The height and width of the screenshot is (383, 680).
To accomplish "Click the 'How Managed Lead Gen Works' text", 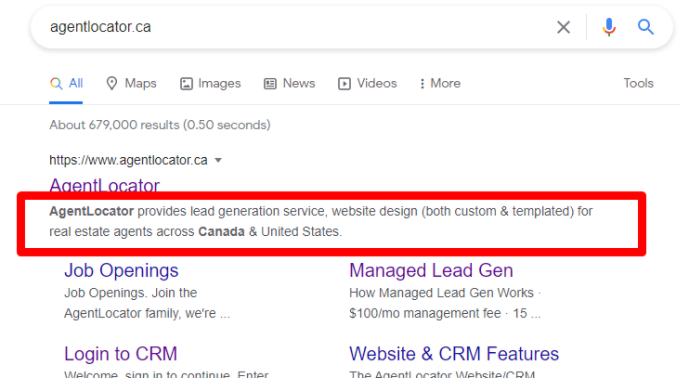I will pos(441,293).
